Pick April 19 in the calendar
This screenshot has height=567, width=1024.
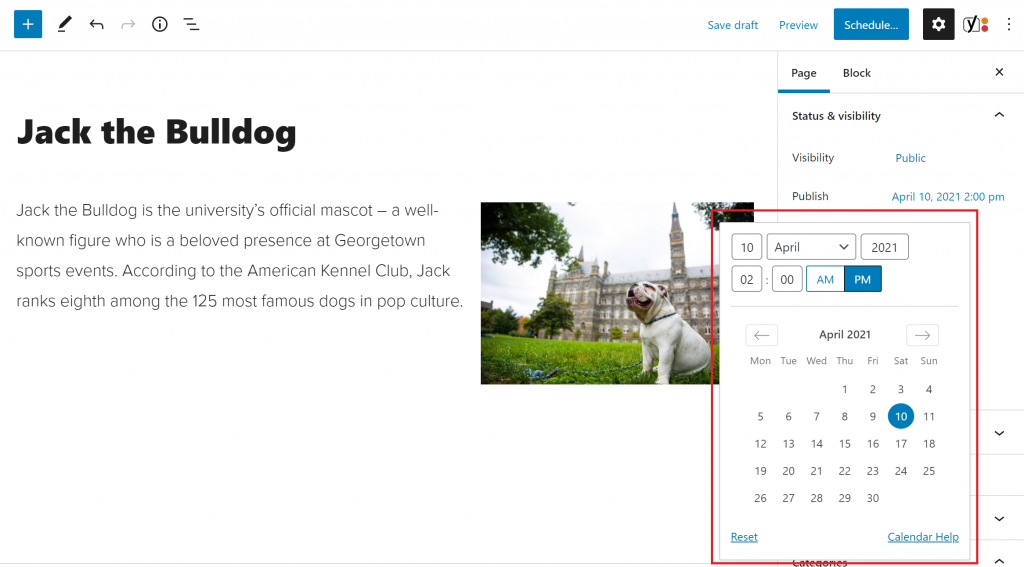pos(760,471)
